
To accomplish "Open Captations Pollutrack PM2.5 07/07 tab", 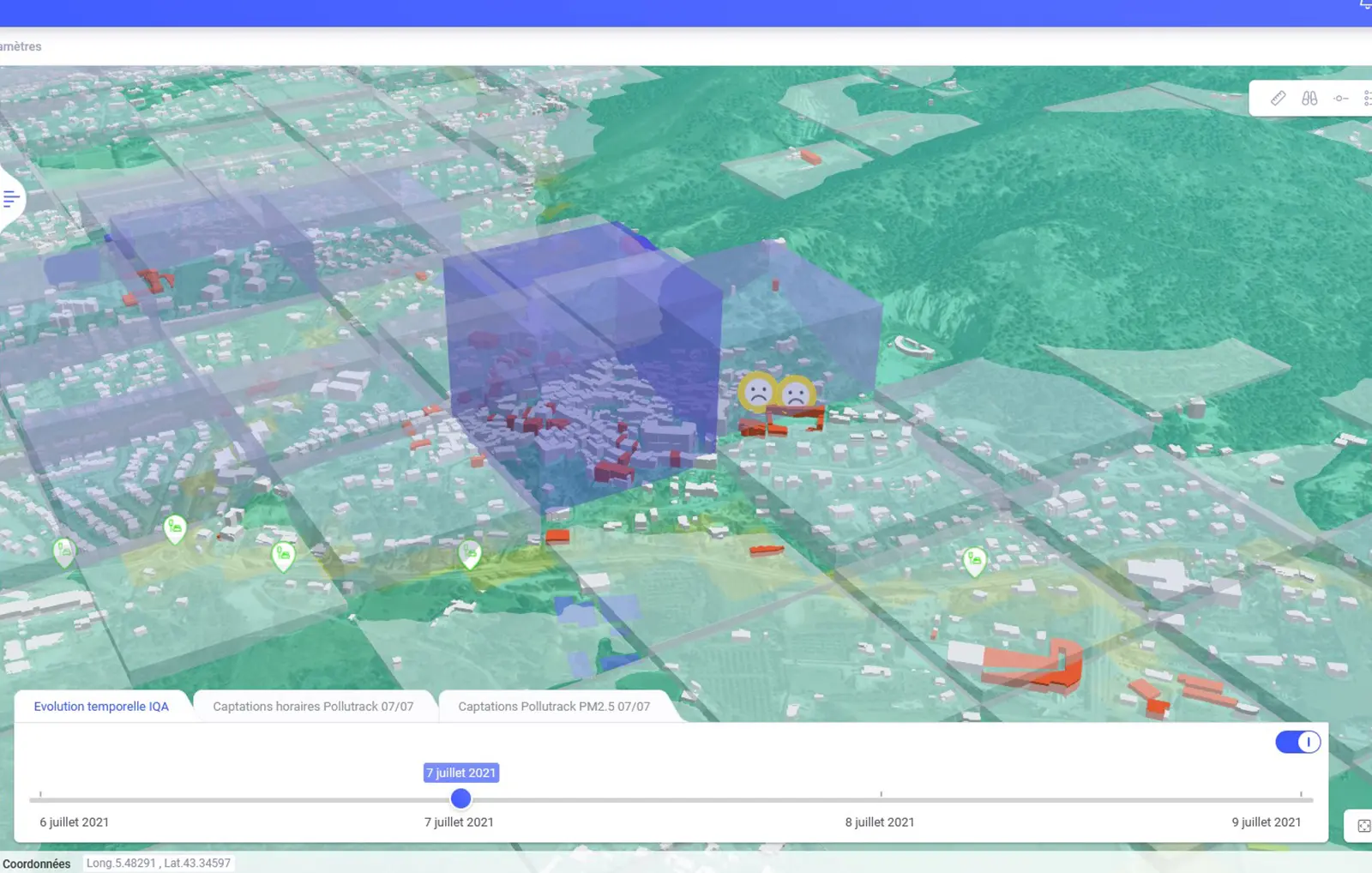I will tap(554, 707).
